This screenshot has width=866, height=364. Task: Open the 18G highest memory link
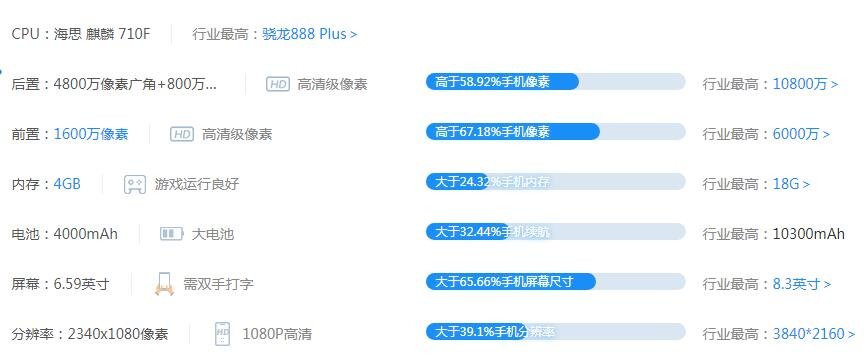pyautogui.click(x=791, y=184)
